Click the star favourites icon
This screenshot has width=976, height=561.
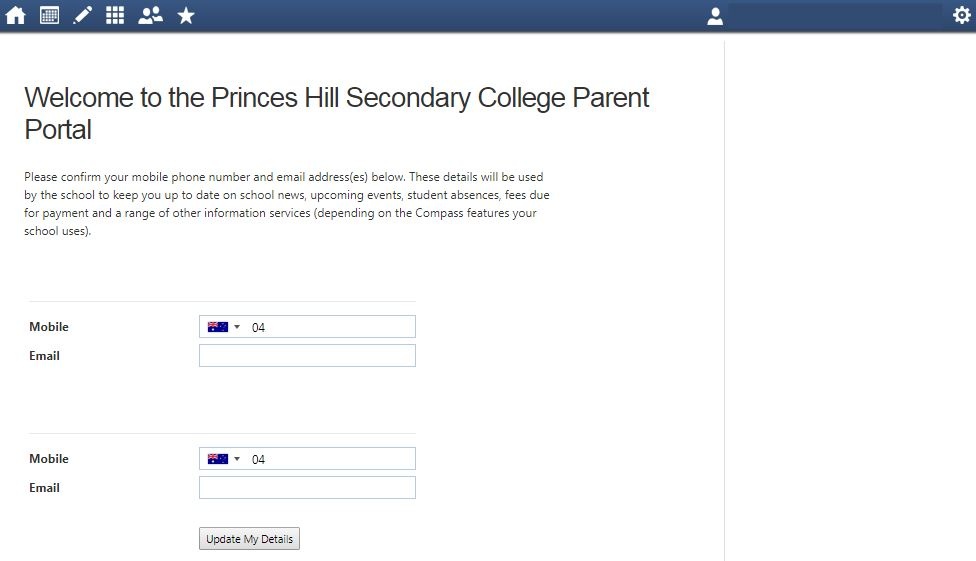pyautogui.click(x=186, y=16)
